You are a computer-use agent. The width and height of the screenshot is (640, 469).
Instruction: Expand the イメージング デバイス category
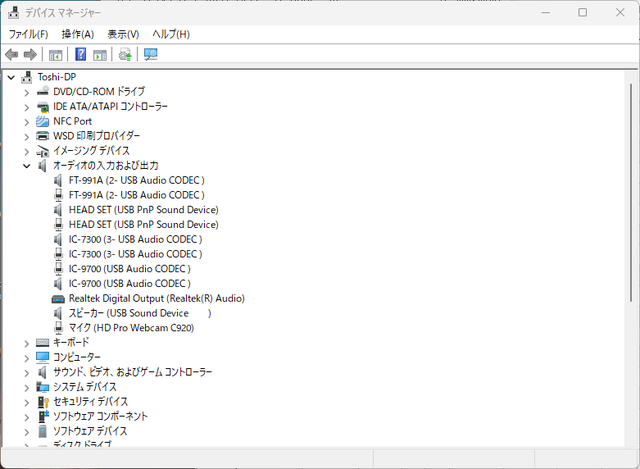tap(27, 152)
